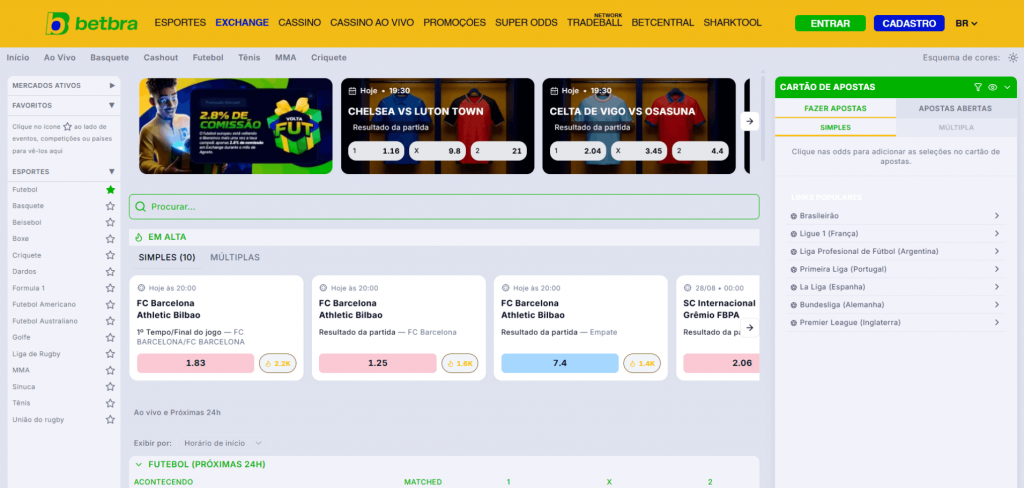Star the Beisebol sport
This screenshot has width=1024, height=488.
(110, 222)
